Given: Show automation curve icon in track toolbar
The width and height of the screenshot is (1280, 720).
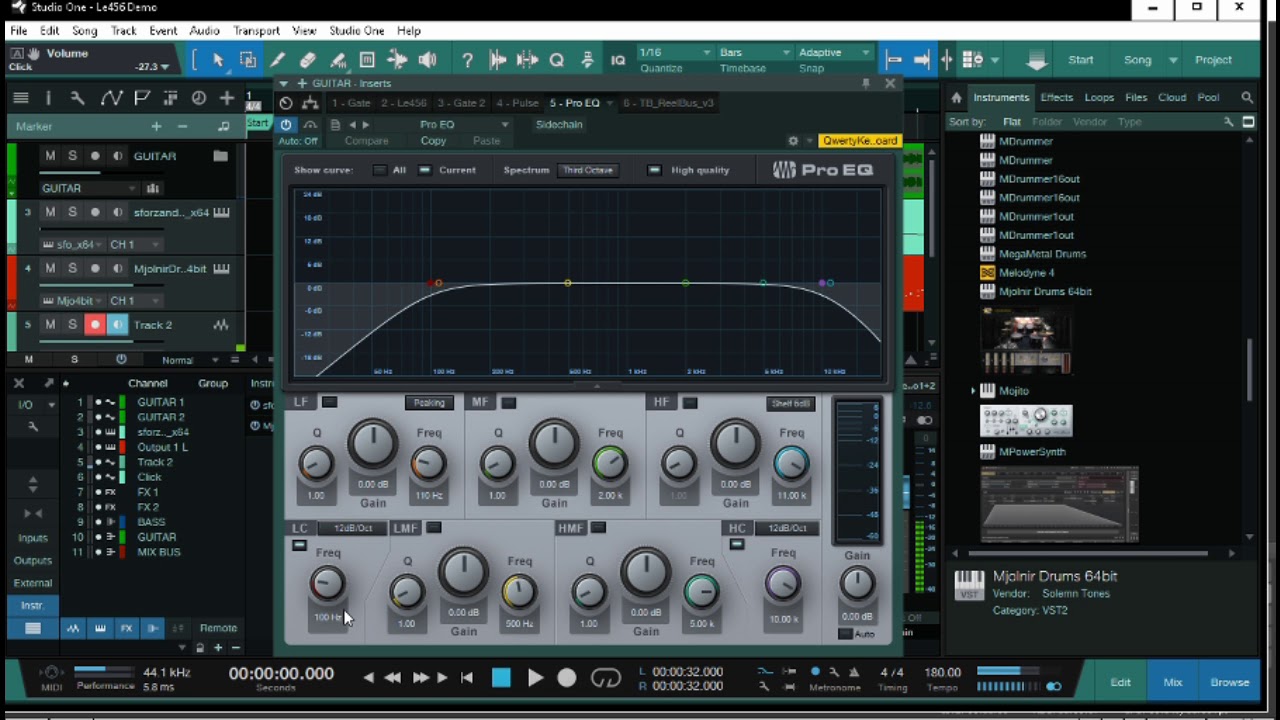Looking at the screenshot, I should (111, 98).
